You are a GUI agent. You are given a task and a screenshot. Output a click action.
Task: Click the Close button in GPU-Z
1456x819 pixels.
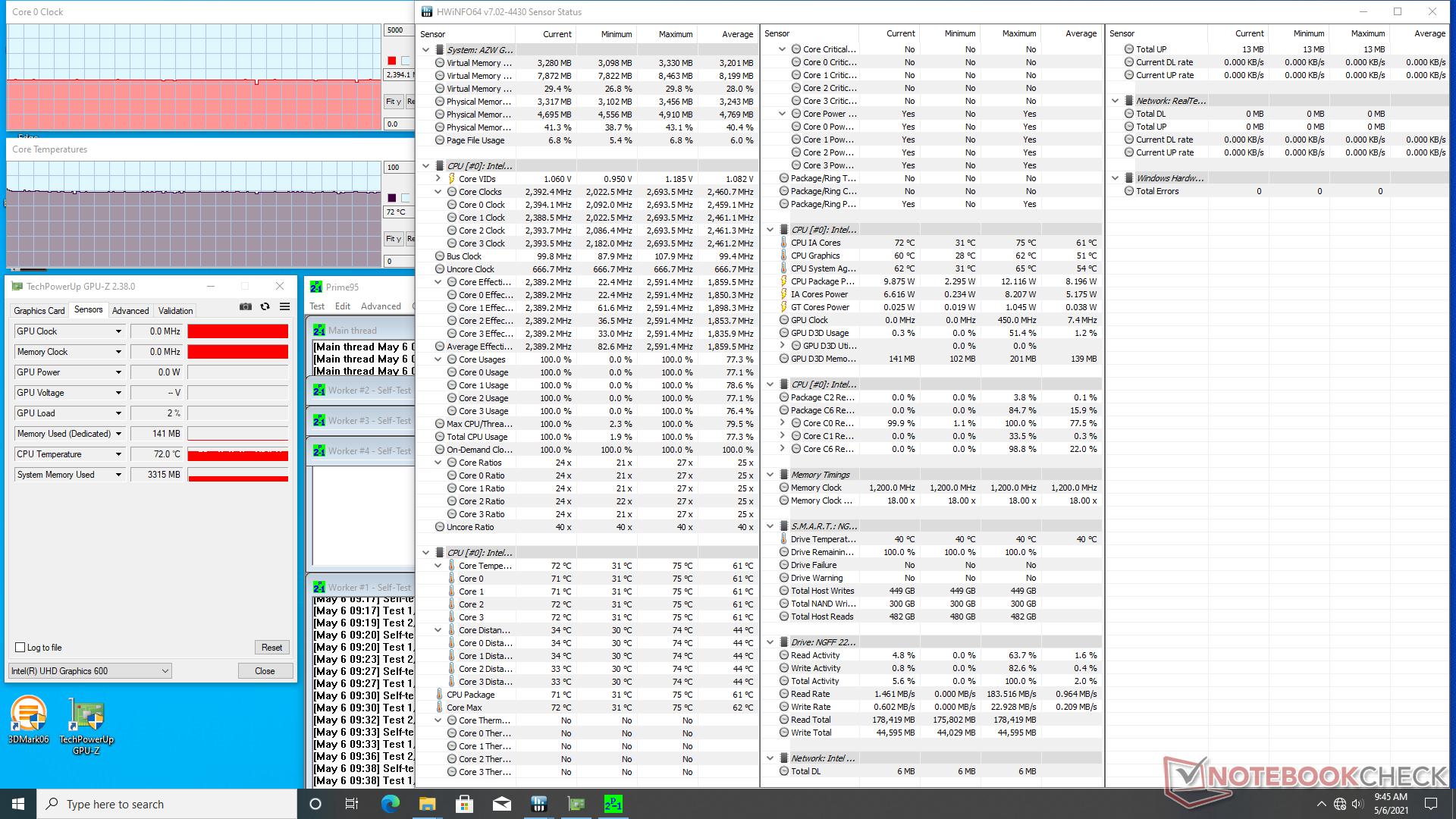265,671
